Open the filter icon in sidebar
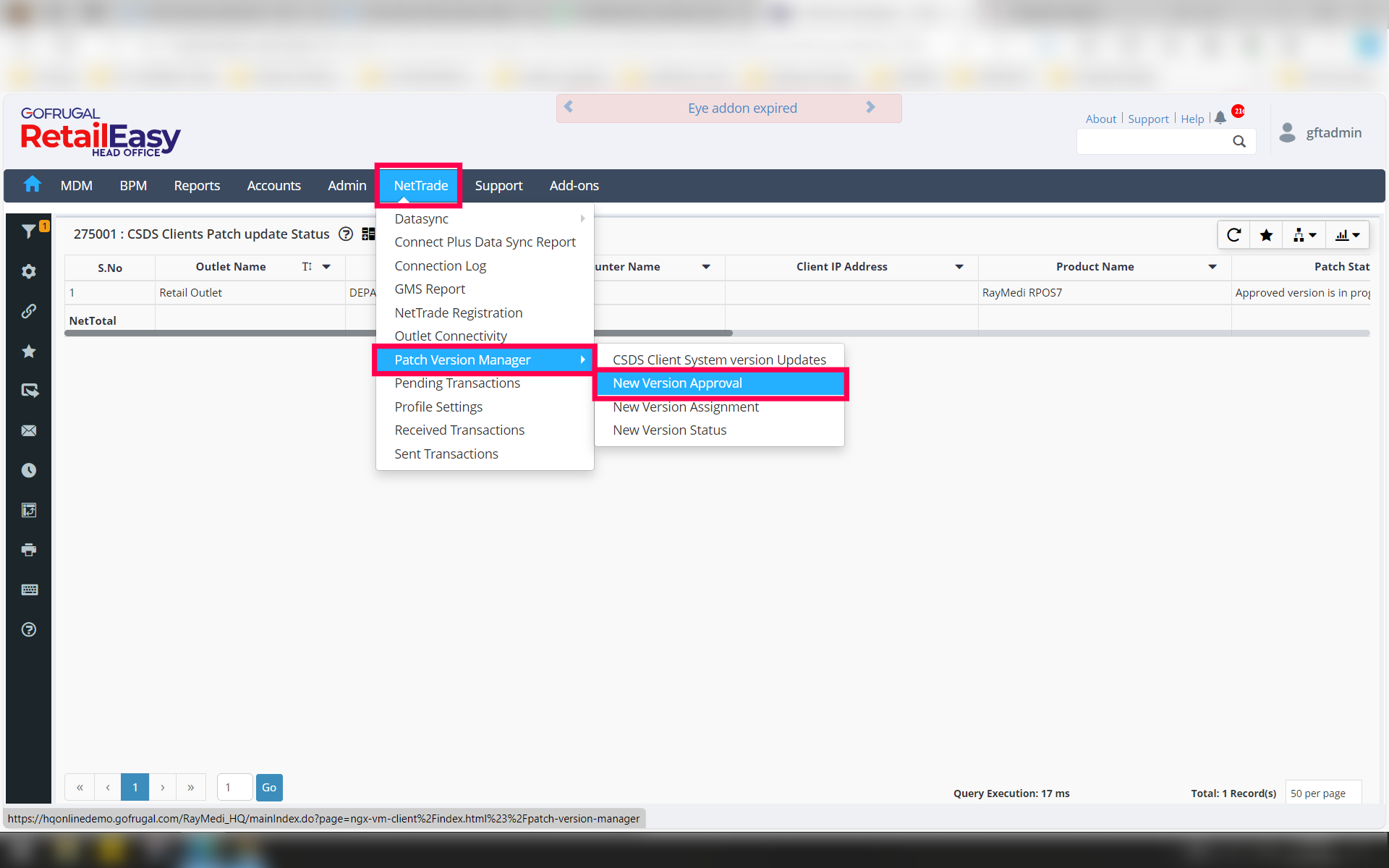This screenshot has width=1389, height=868. (x=29, y=231)
